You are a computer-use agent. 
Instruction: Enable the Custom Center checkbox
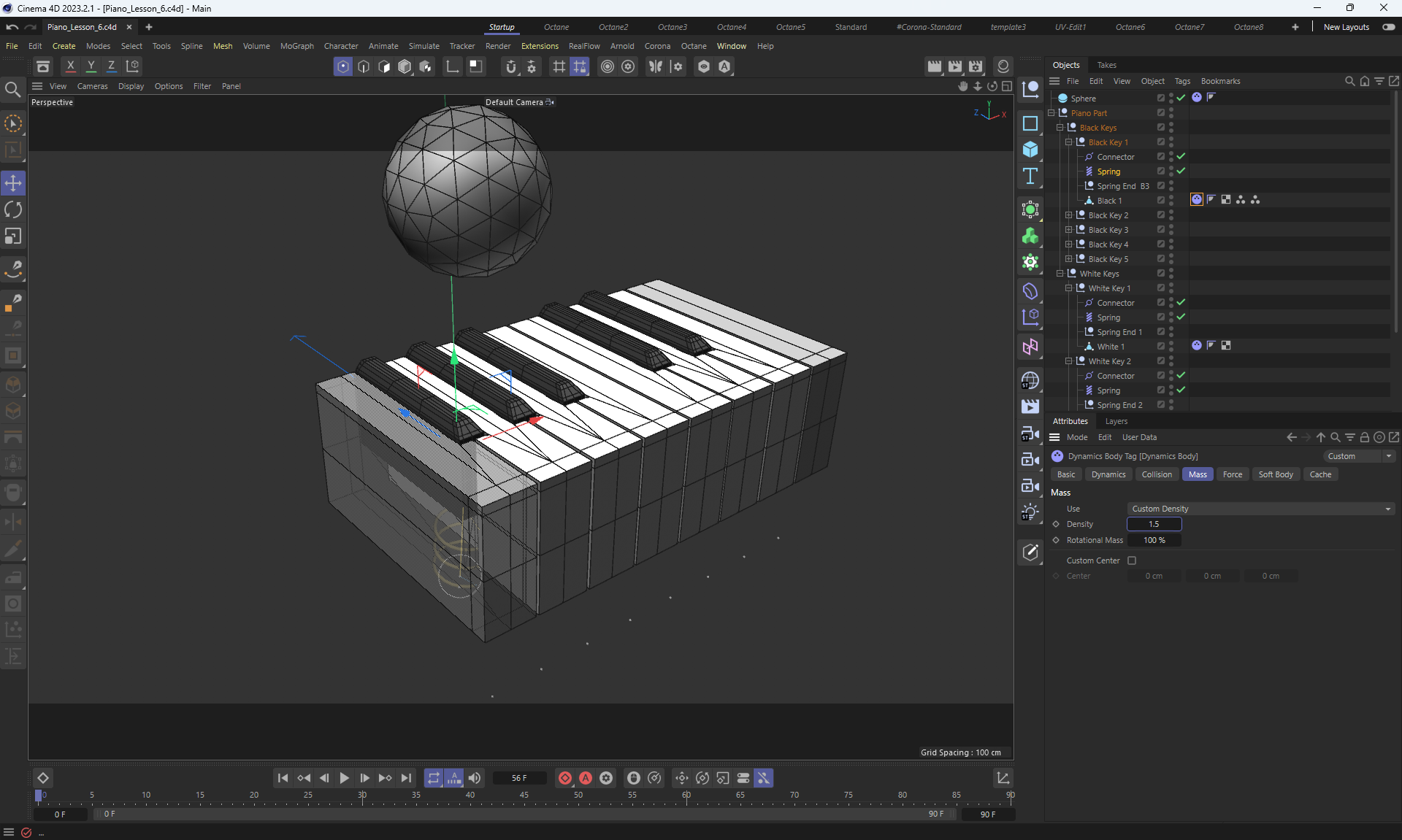coord(1132,560)
